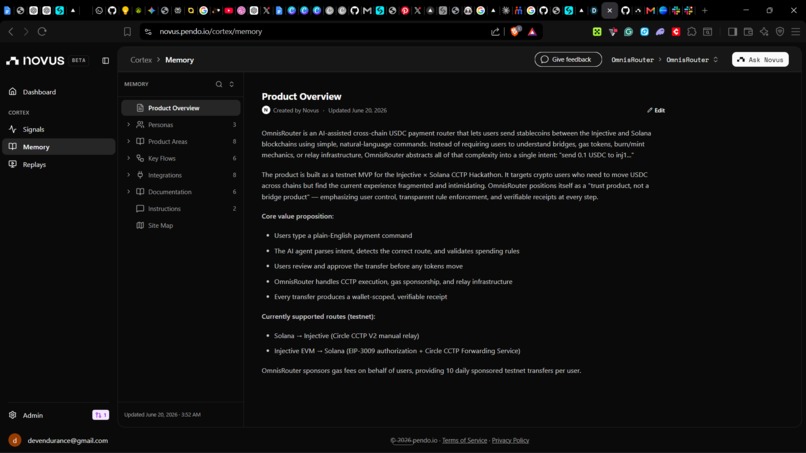The image size is (806, 453).
Task: Click the browser address bar
Action: tap(319, 32)
